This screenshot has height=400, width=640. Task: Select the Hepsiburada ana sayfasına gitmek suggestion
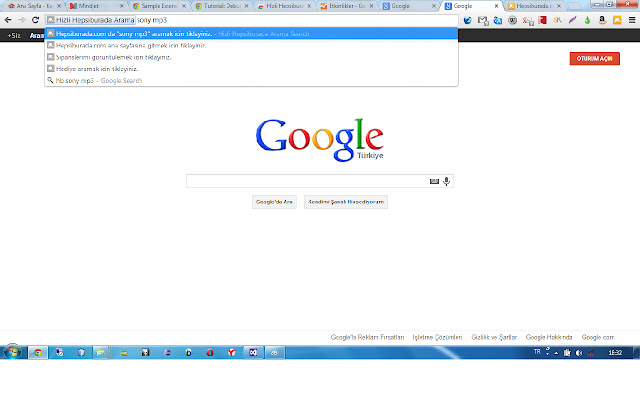251,45
